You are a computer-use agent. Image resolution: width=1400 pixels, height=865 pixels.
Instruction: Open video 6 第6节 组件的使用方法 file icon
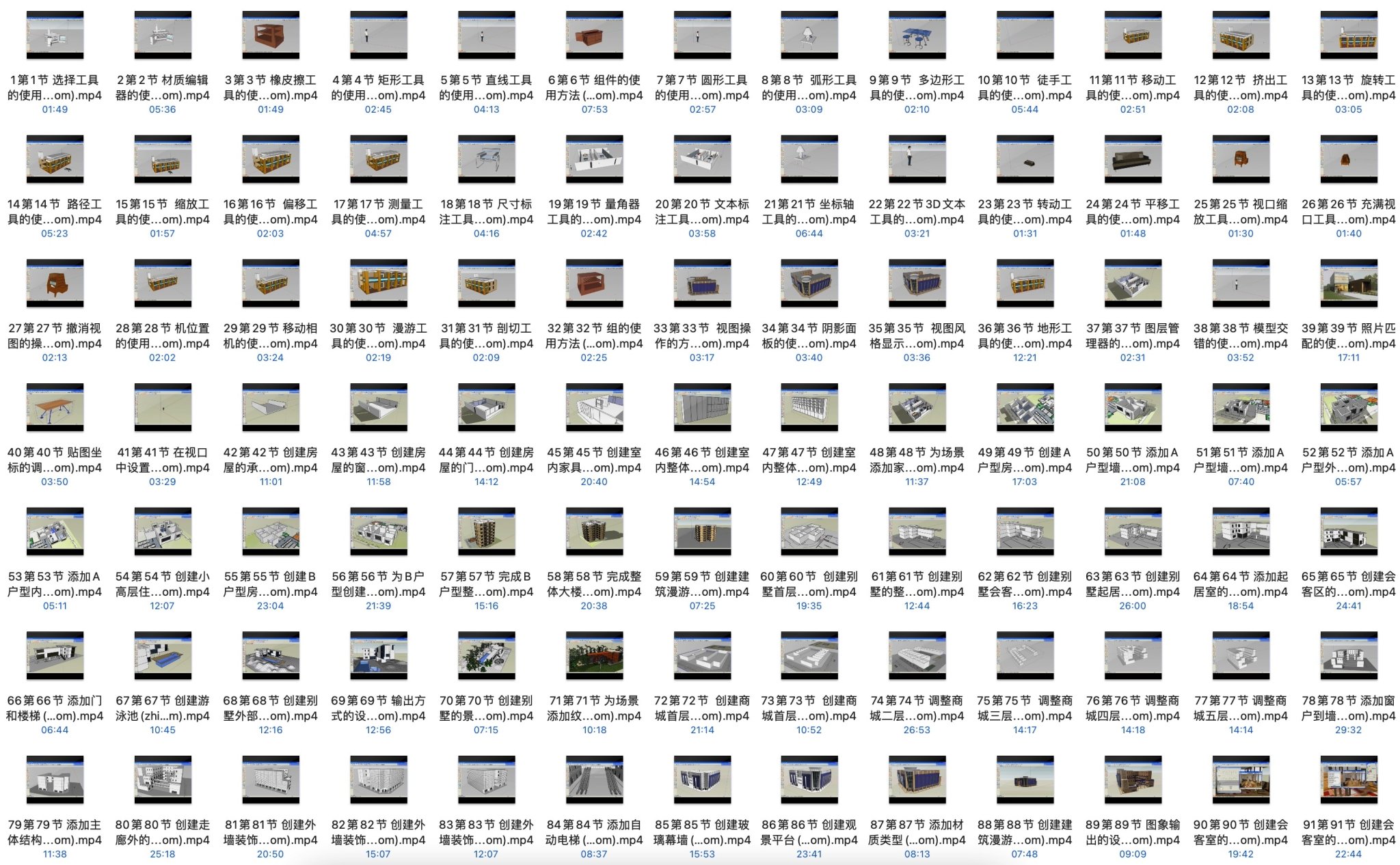(594, 36)
